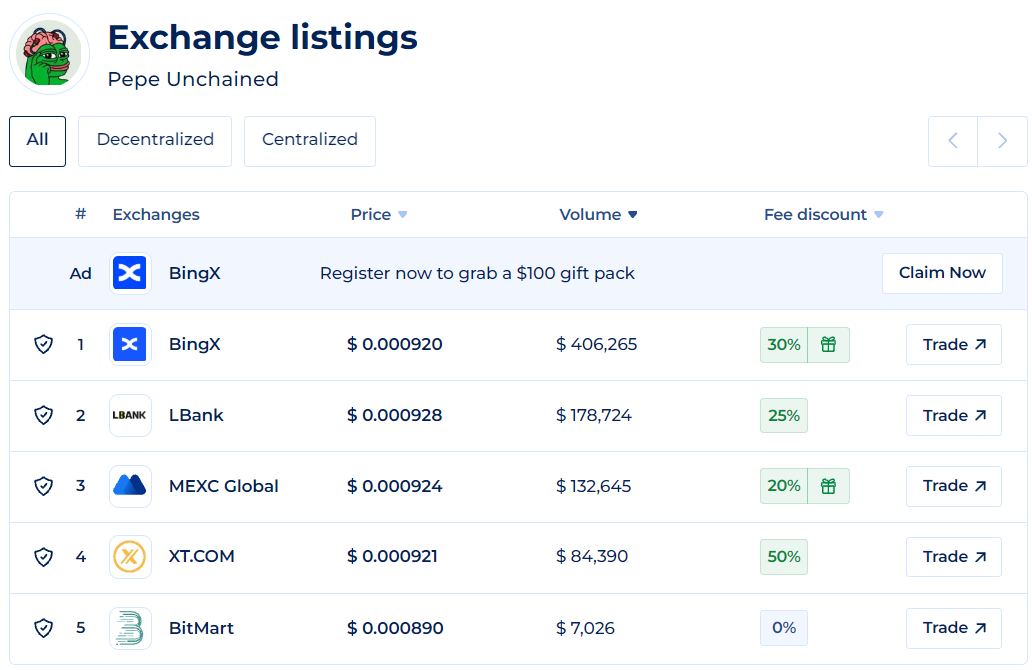This screenshot has height=670, width=1032.
Task: Click the XT.COM exchange logo
Action: (x=130, y=557)
